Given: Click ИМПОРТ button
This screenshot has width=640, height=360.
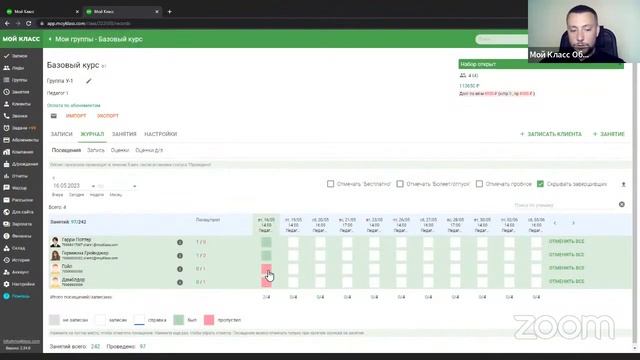Looking at the screenshot, I should (76, 116).
